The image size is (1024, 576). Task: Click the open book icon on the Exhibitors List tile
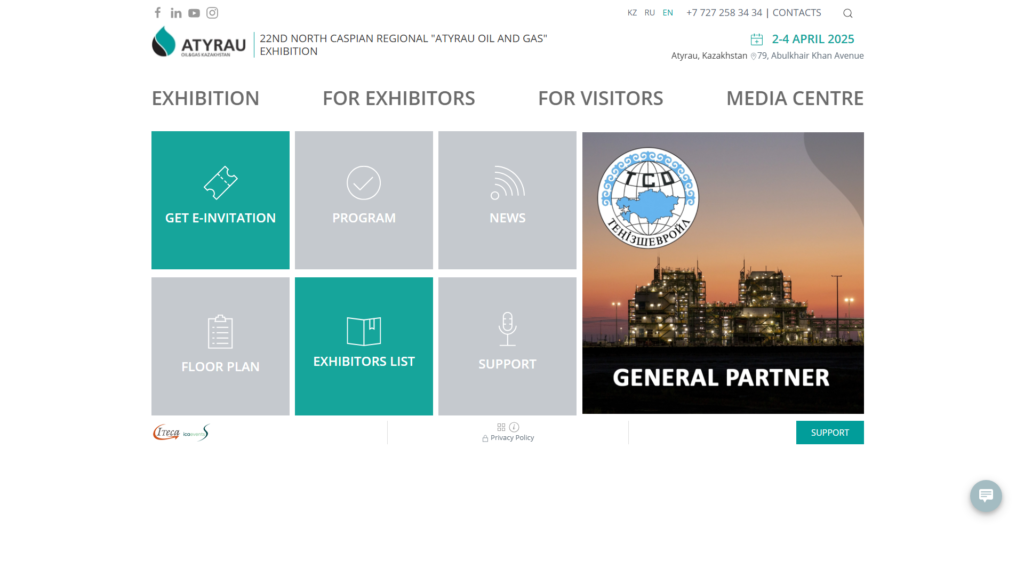point(364,331)
